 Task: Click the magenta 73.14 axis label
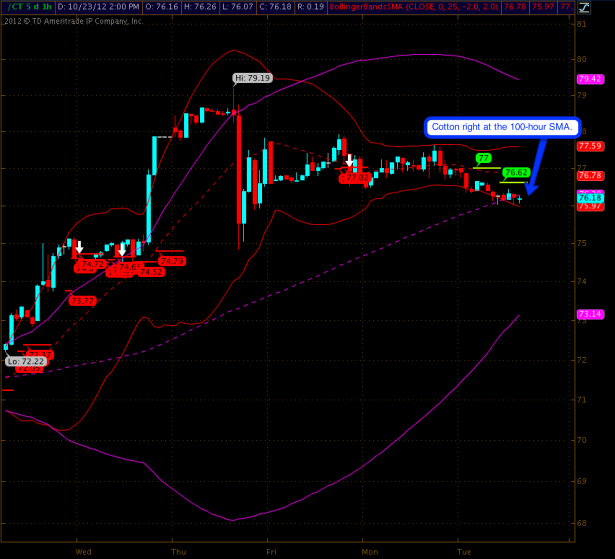[x=588, y=314]
